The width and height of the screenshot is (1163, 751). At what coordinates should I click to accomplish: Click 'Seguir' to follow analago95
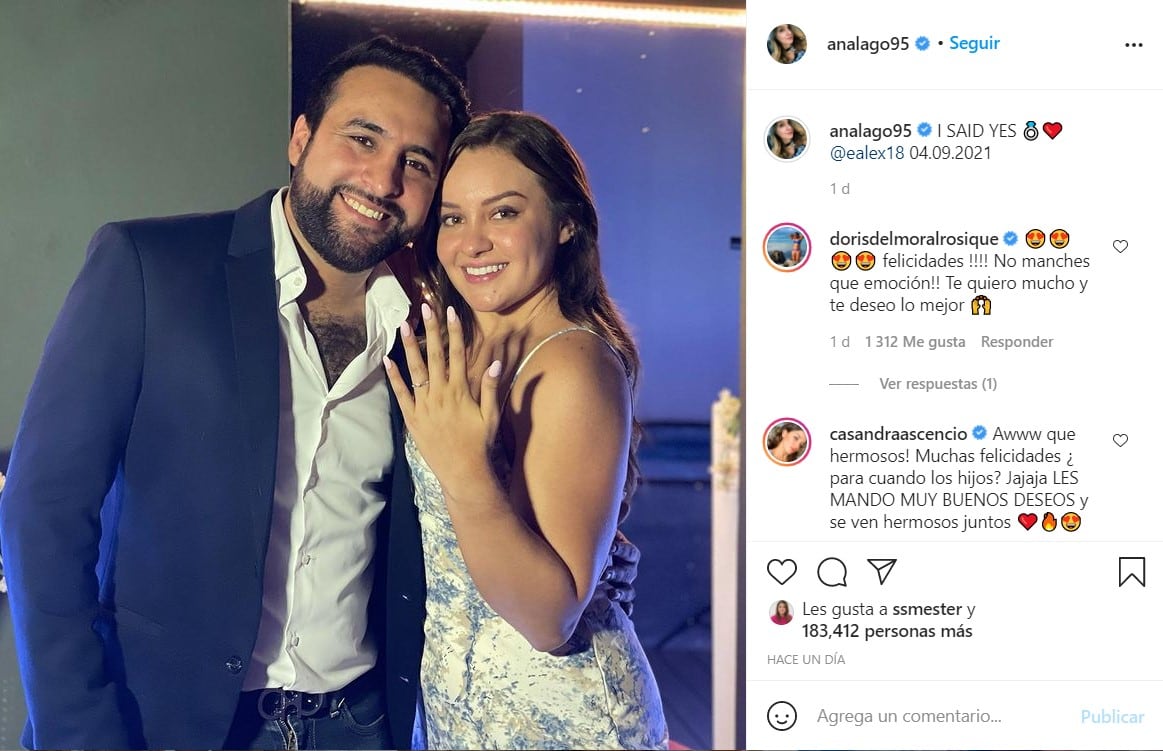(973, 43)
